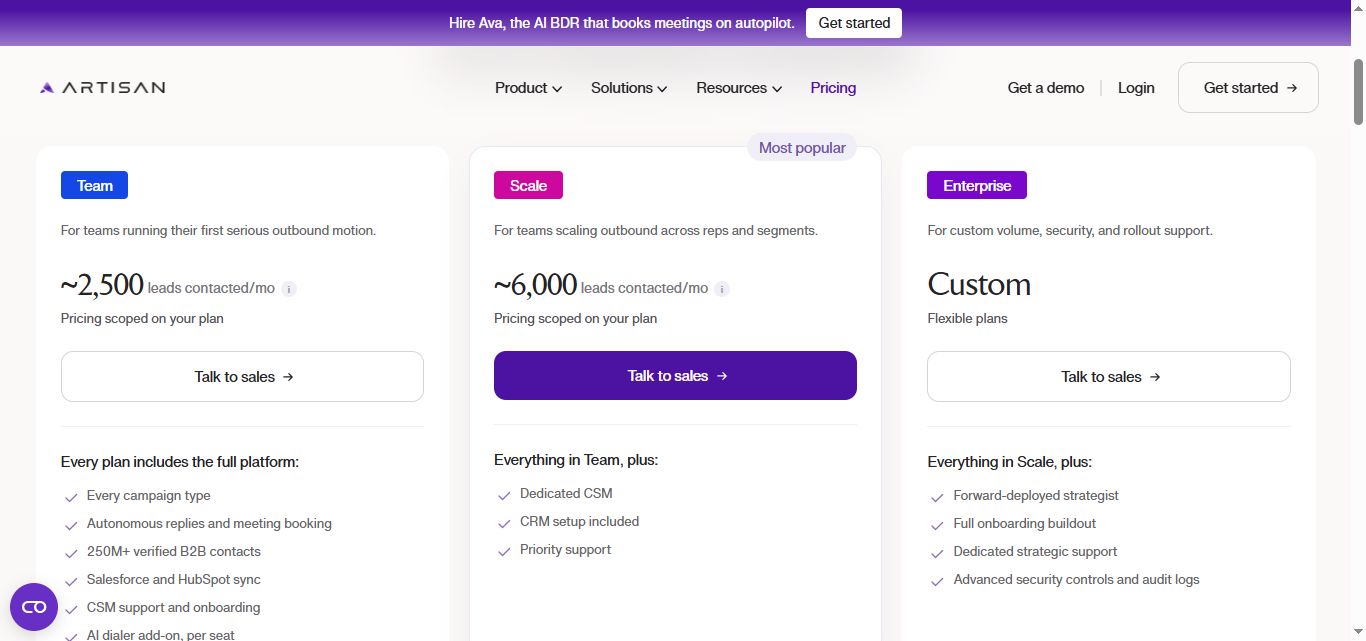
Task: Click info icon next to ~6,000 leads
Action: click(x=722, y=289)
